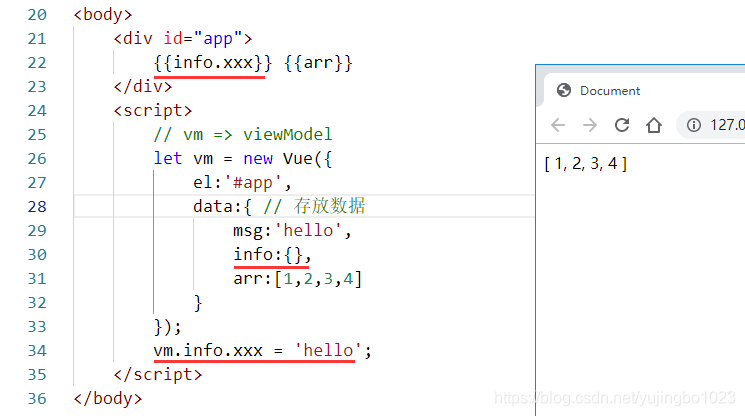This screenshot has height=416, width=745.
Task: Reload the page in the browser
Action: pos(622,125)
